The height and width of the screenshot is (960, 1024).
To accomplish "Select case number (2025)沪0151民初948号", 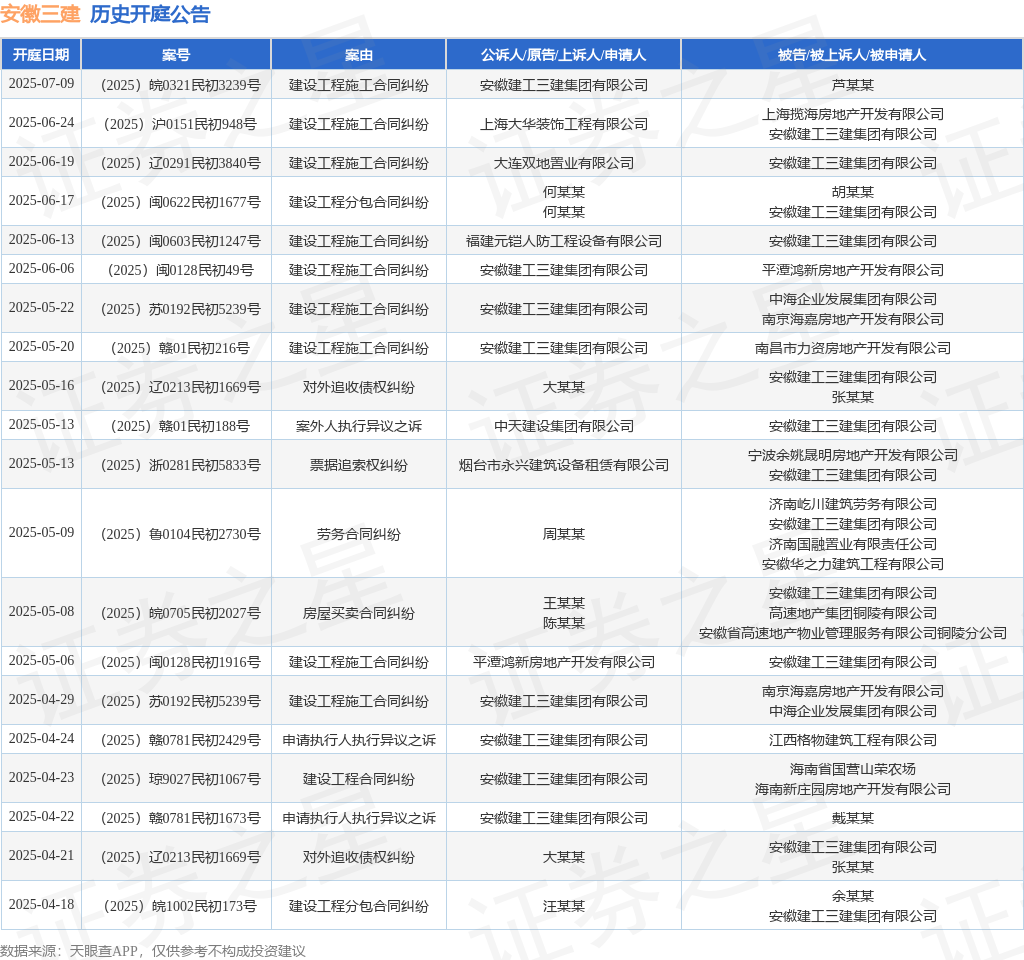I will tap(180, 124).
